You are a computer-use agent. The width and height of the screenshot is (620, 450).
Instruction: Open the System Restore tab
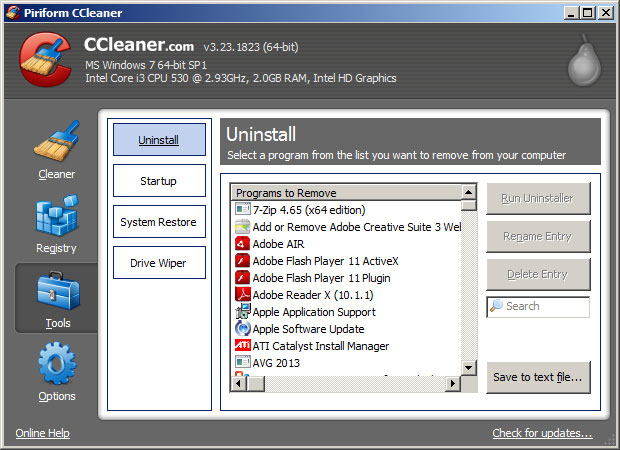[159, 222]
